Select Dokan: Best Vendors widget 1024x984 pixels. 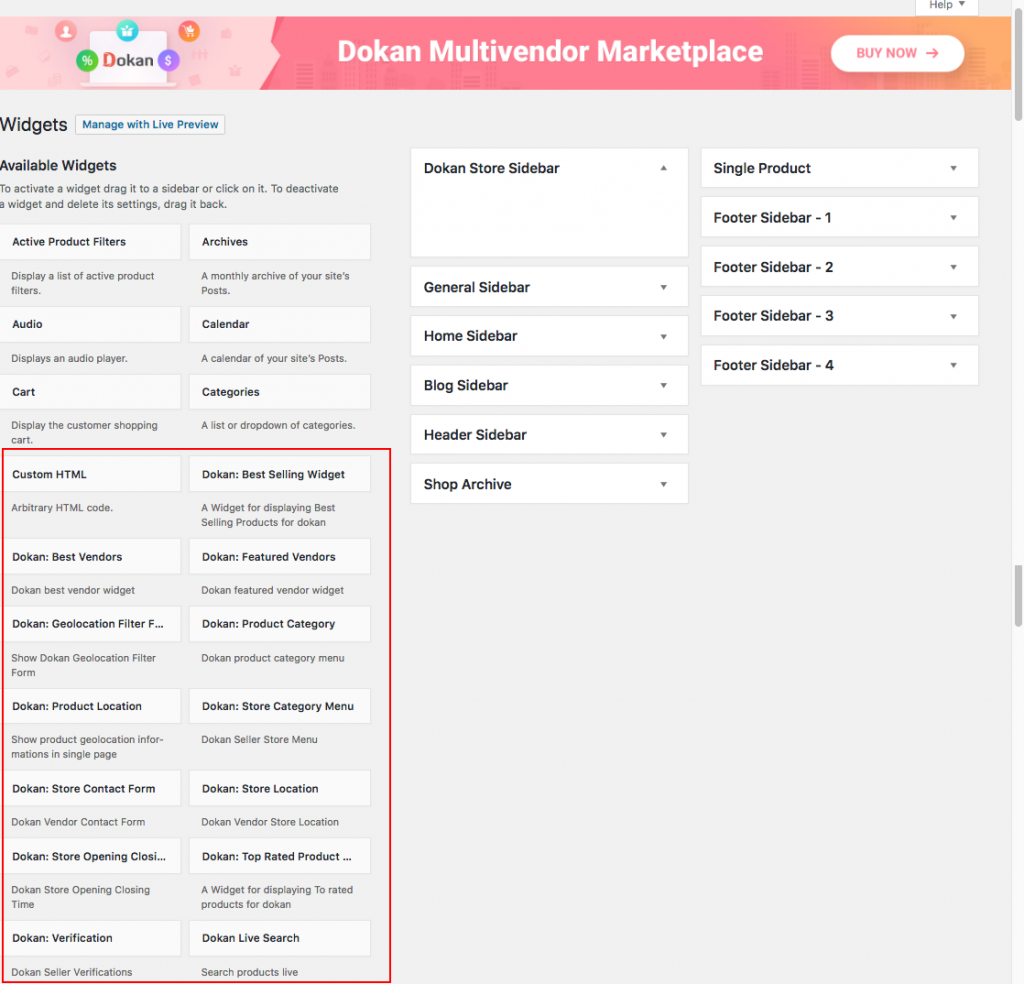click(90, 556)
